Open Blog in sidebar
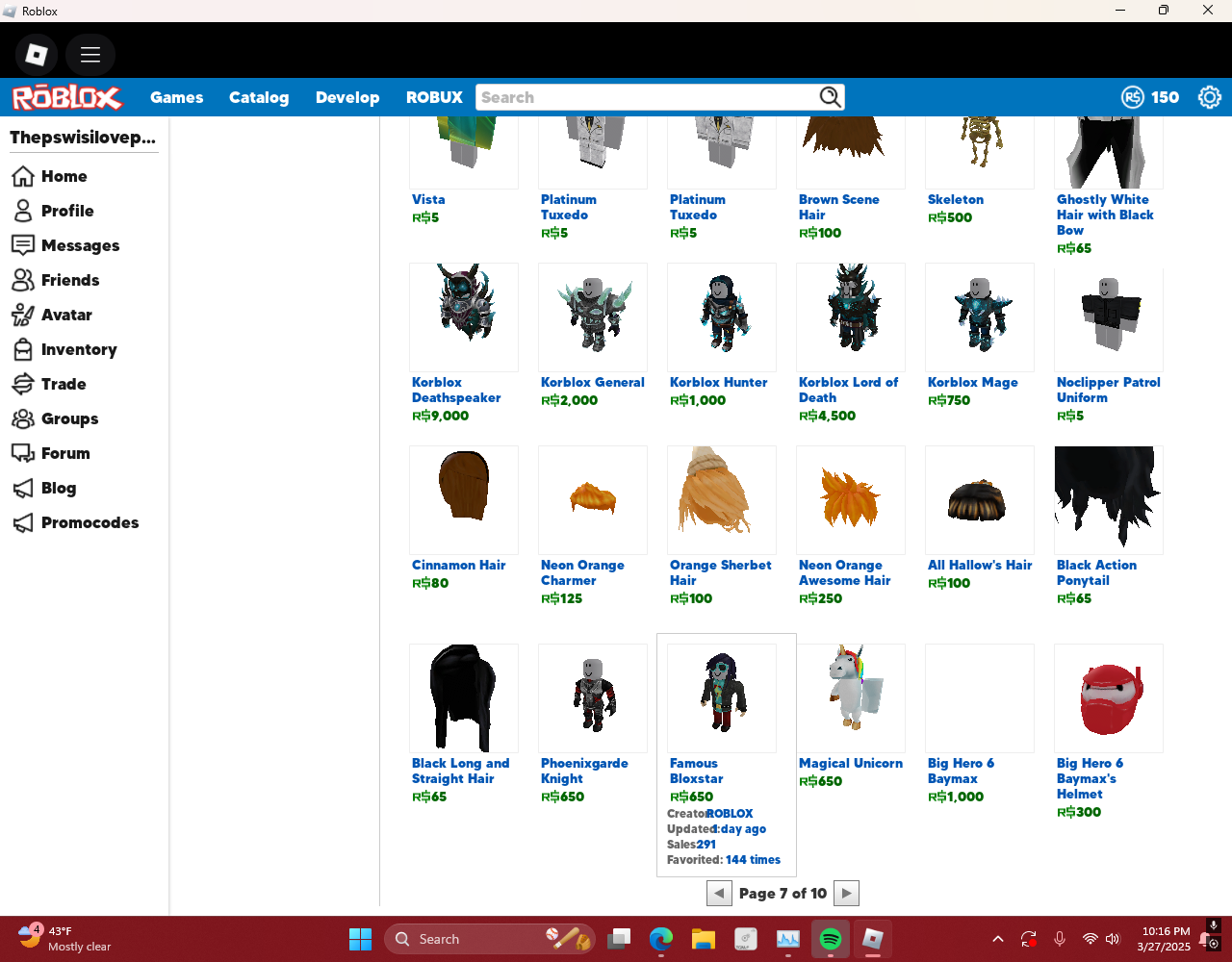 (x=44, y=488)
